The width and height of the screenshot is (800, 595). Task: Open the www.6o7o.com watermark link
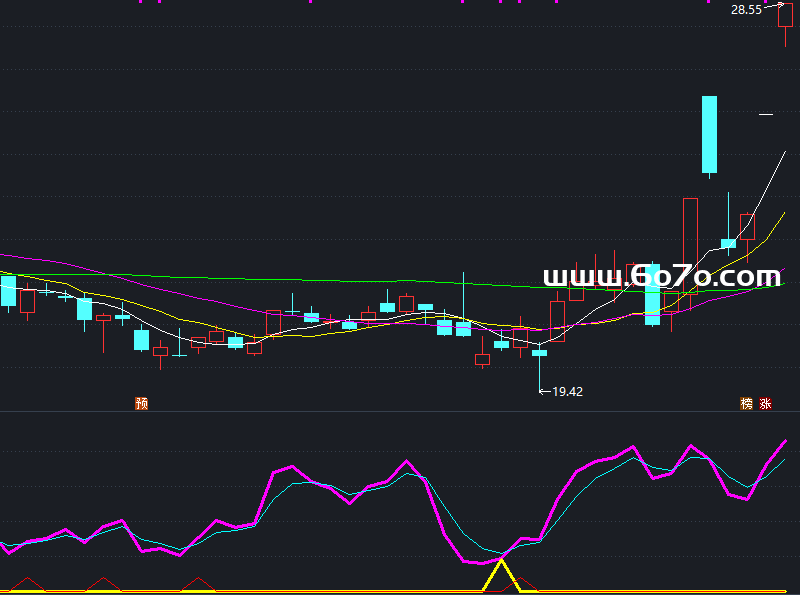661,277
